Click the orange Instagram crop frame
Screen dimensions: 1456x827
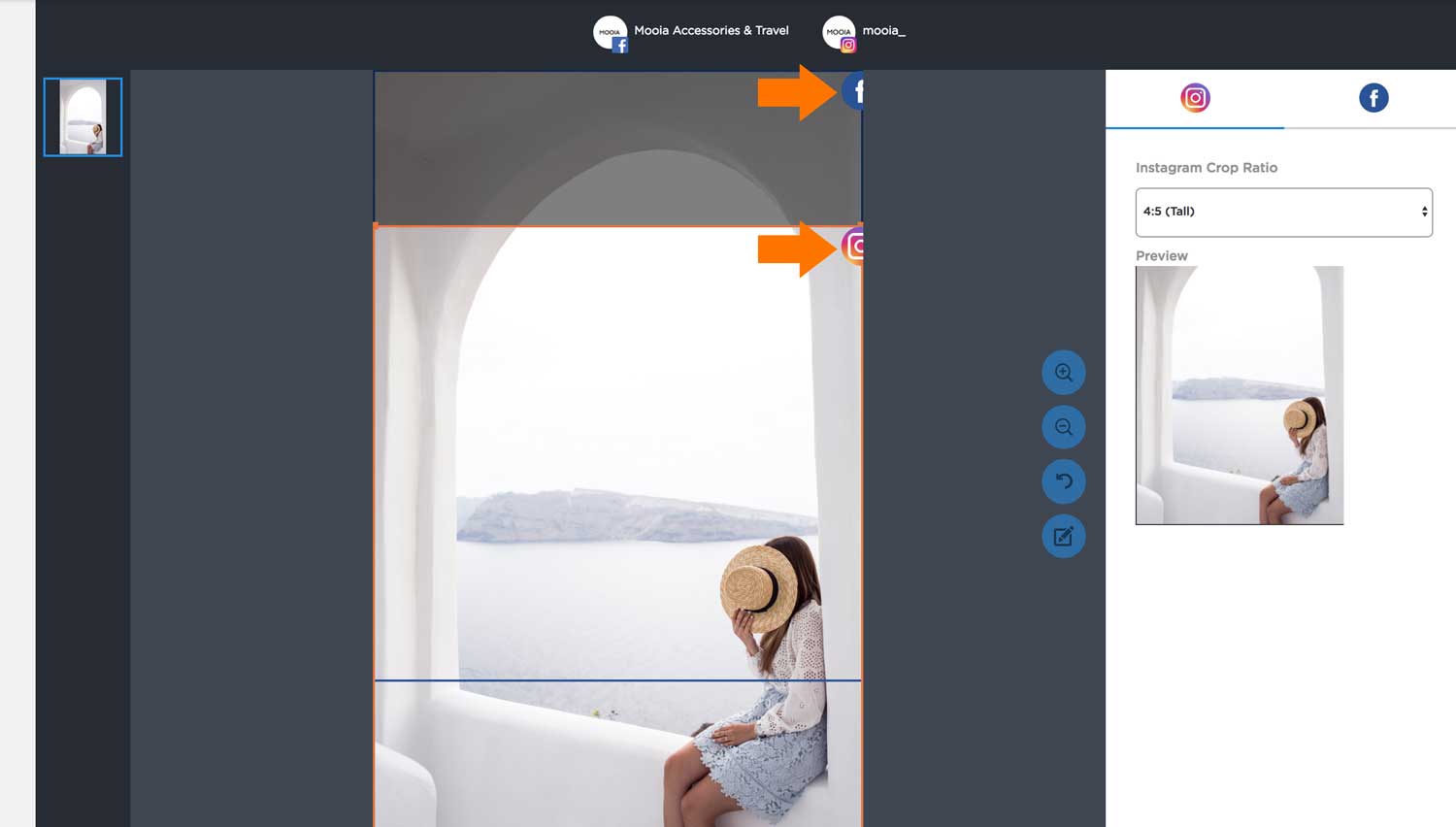(x=617, y=224)
